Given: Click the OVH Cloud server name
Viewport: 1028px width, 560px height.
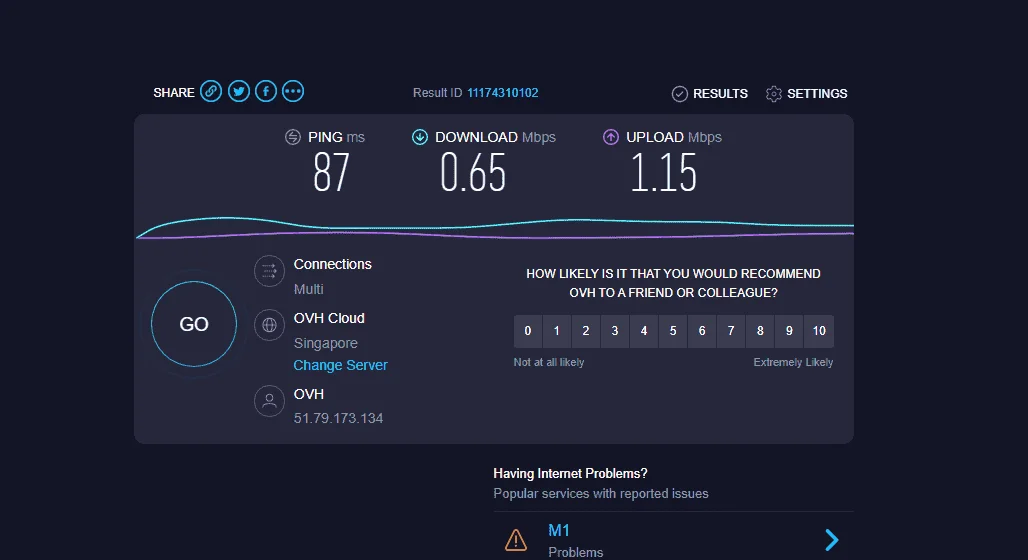Looking at the screenshot, I should pos(329,318).
